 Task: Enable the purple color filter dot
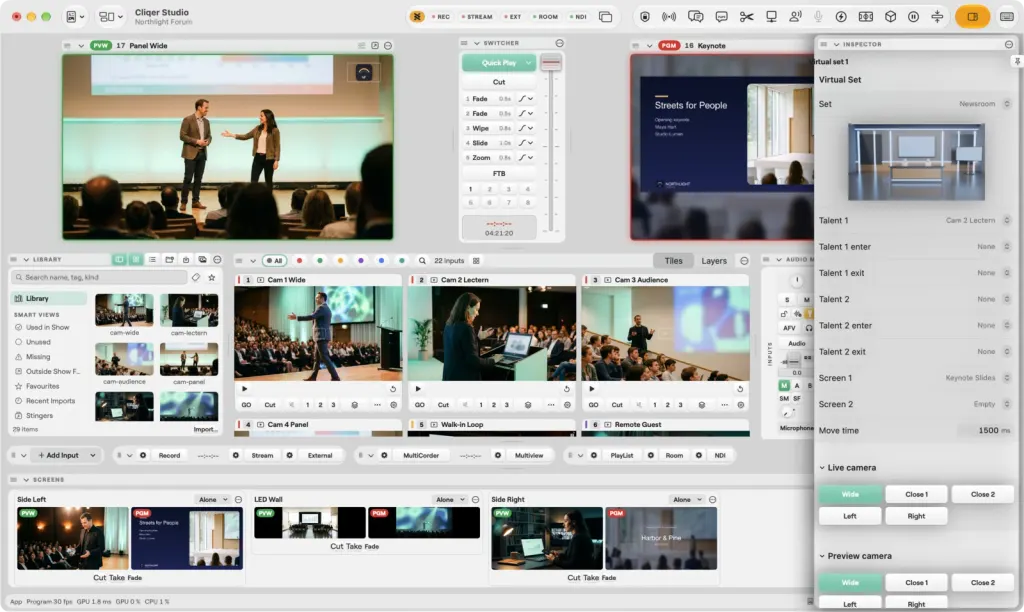[360, 261]
